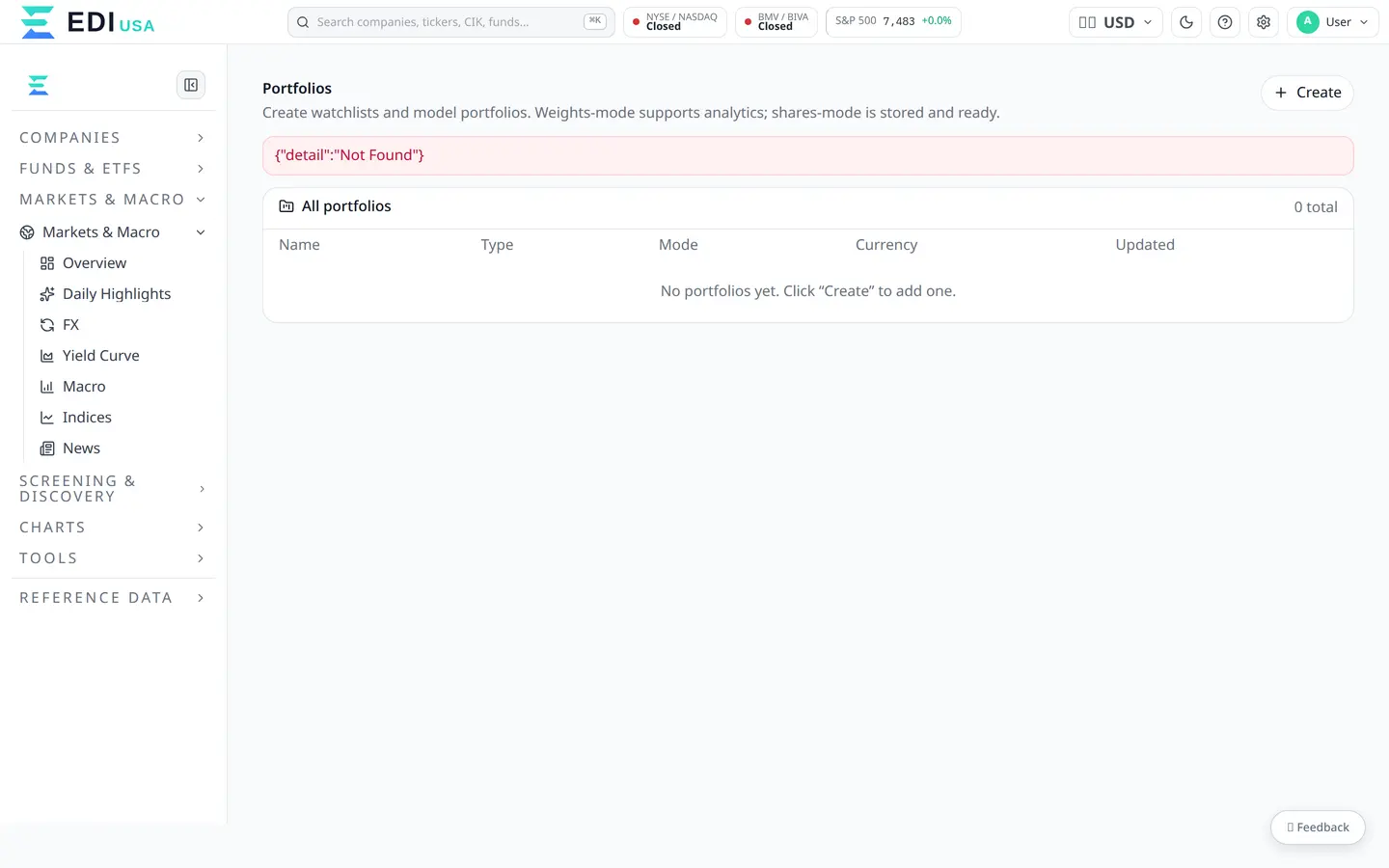1389x868 pixels.
Task: Click the green user avatar circle
Action: pos(1308,21)
